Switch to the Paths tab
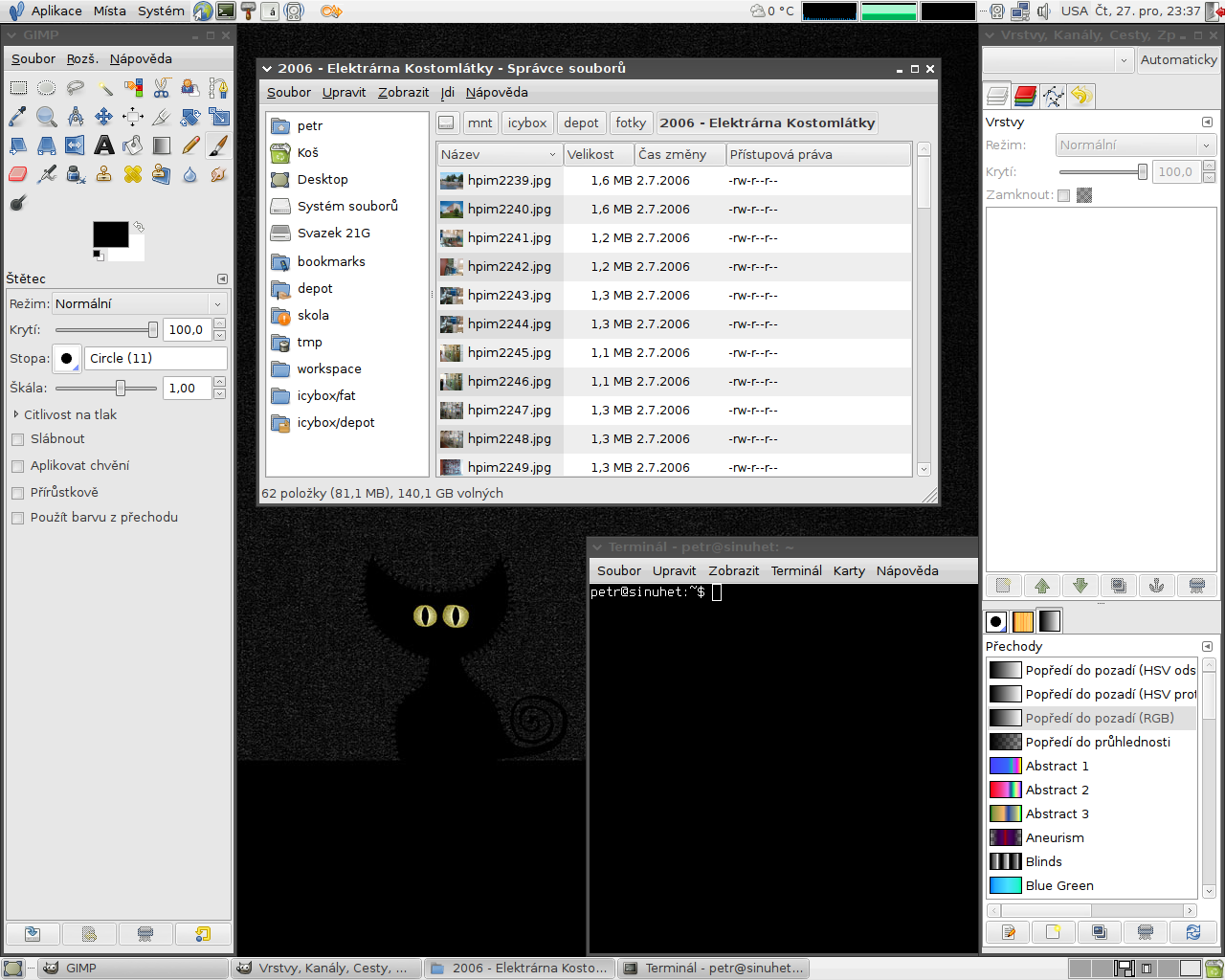 [x=1053, y=96]
